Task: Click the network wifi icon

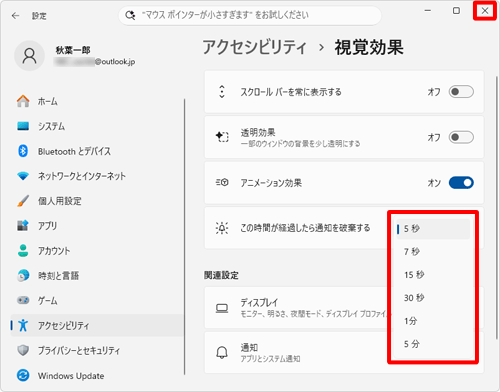Action: [23, 176]
